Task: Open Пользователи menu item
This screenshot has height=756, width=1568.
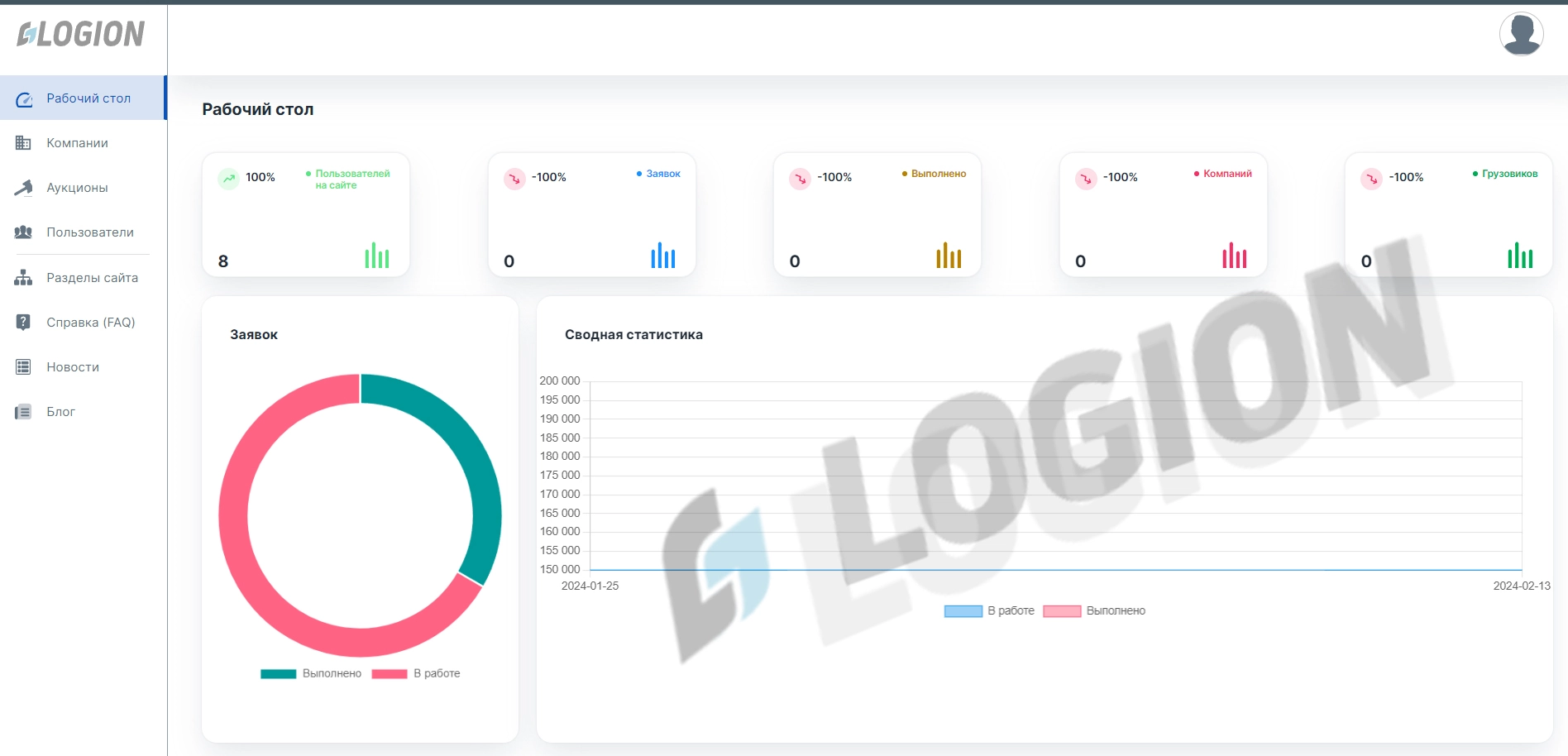Action: click(83, 232)
